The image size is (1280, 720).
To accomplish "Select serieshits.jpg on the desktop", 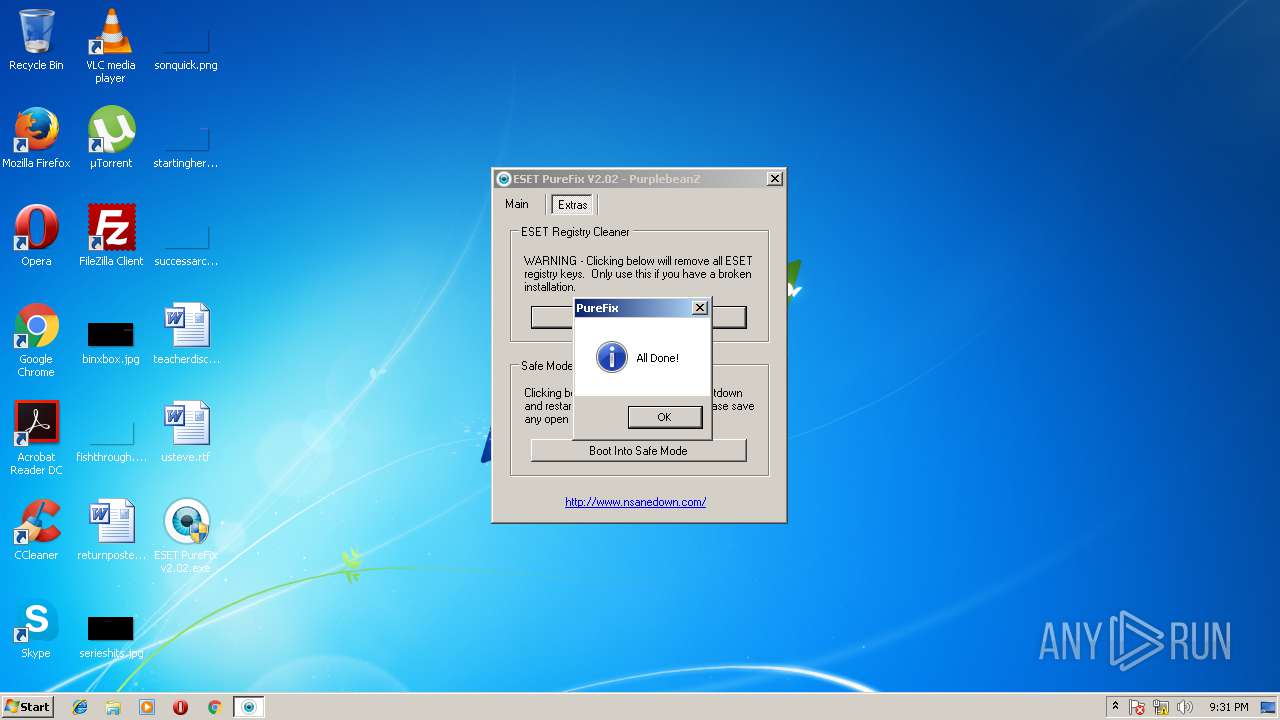I will pyautogui.click(x=111, y=636).
